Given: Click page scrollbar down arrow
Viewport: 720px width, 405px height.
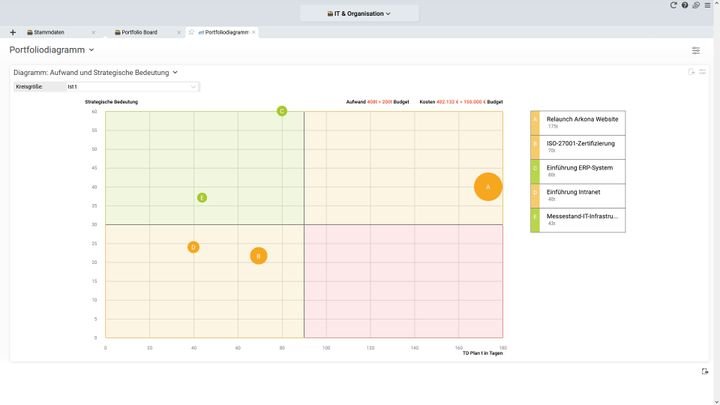Looking at the screenshot, I should [717, 402].
